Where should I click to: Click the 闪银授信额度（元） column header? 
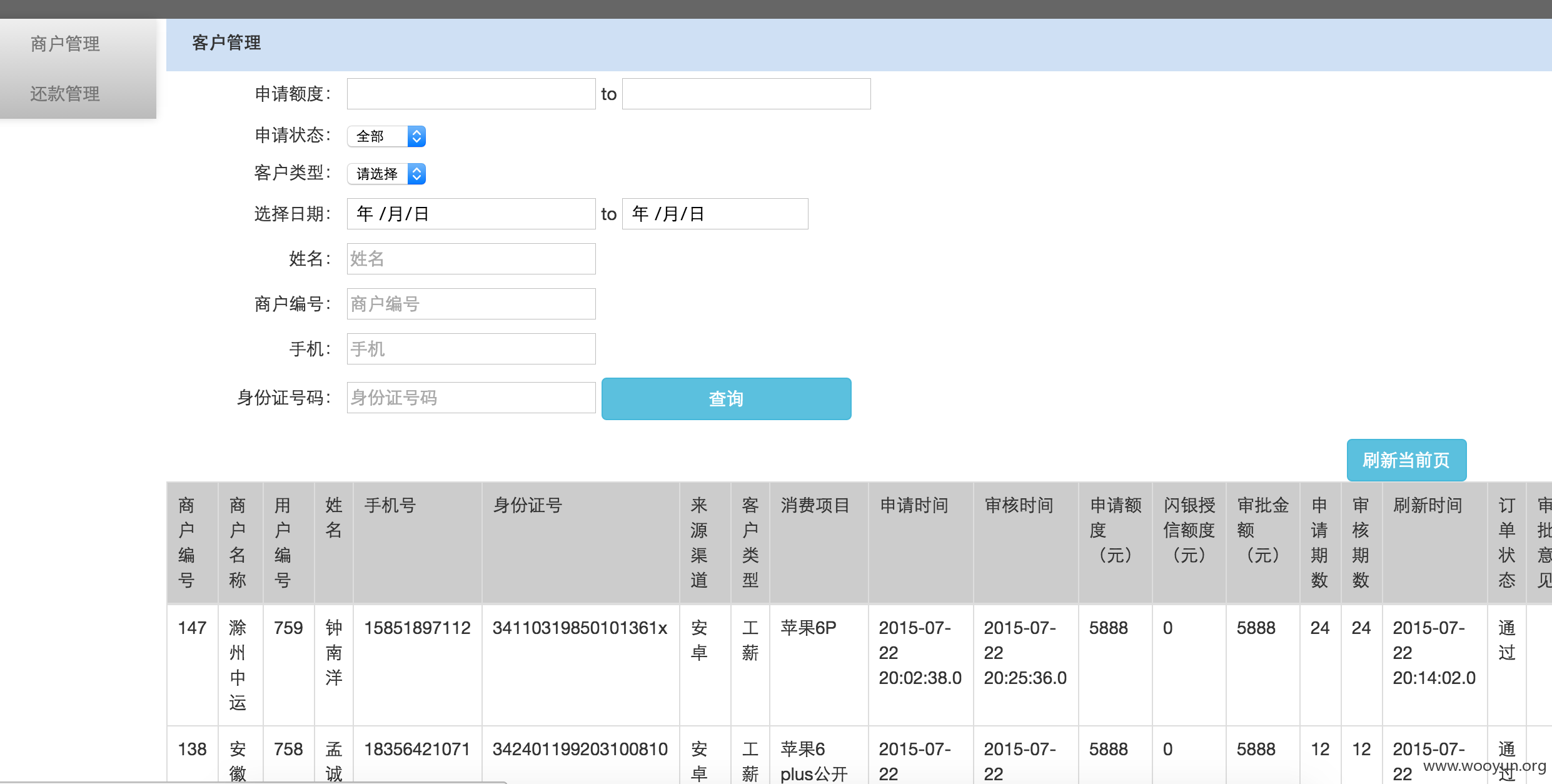coord(1189,542)
